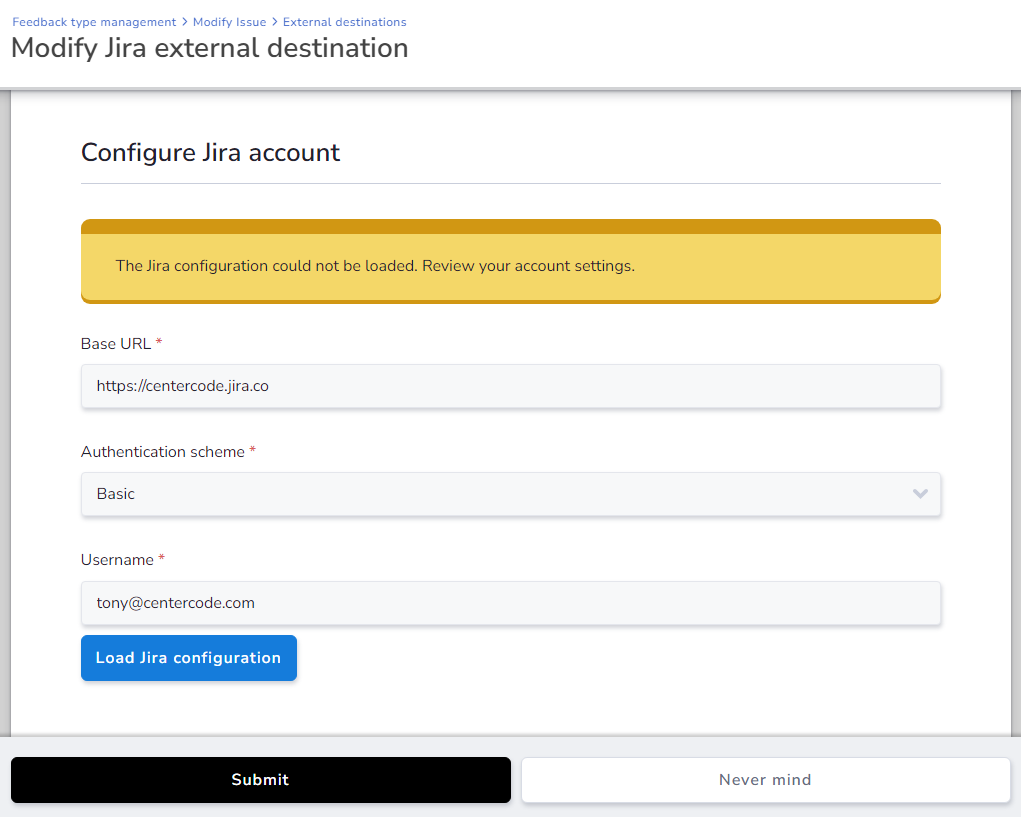Click the Username field label
1021x817 pixels.
click(117, 560)
